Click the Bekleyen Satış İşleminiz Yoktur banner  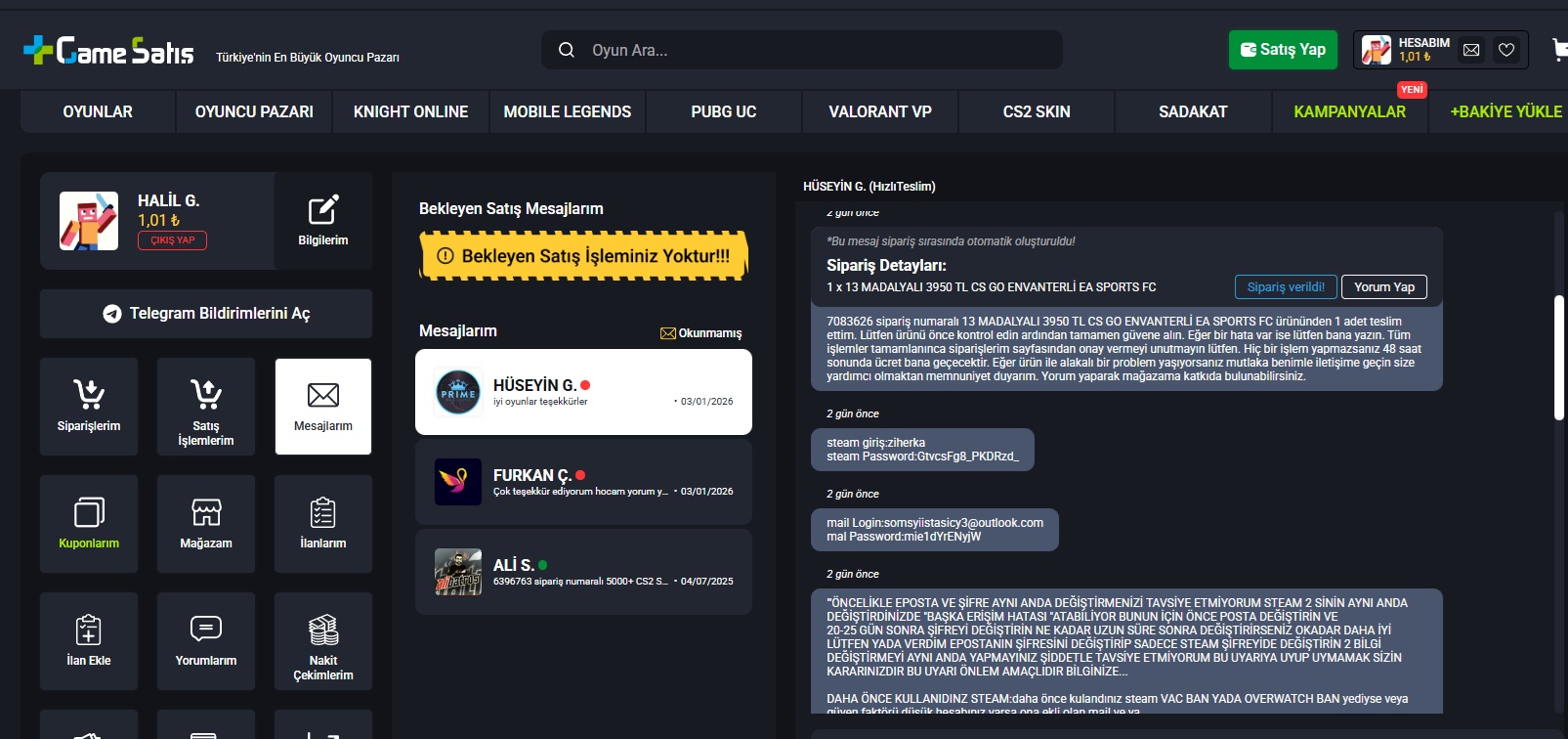[x=583, y=256]
